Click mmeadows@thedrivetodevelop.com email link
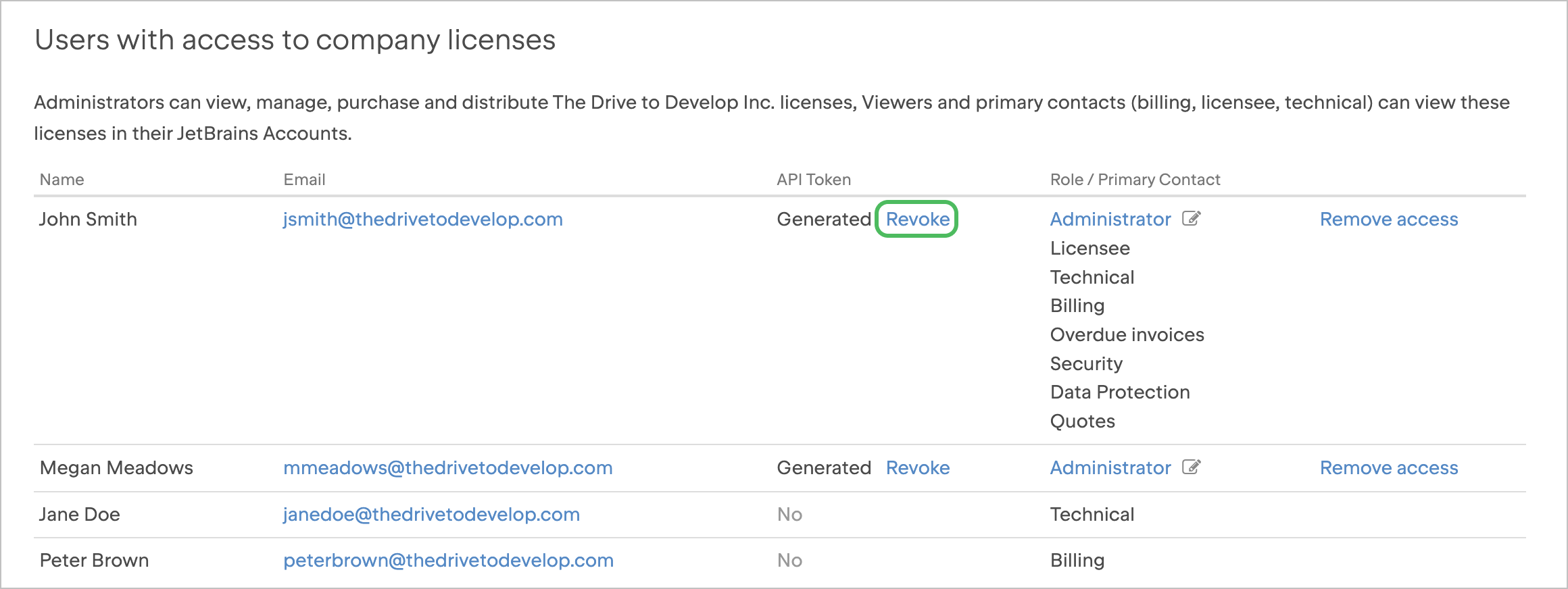 point(447,468)
